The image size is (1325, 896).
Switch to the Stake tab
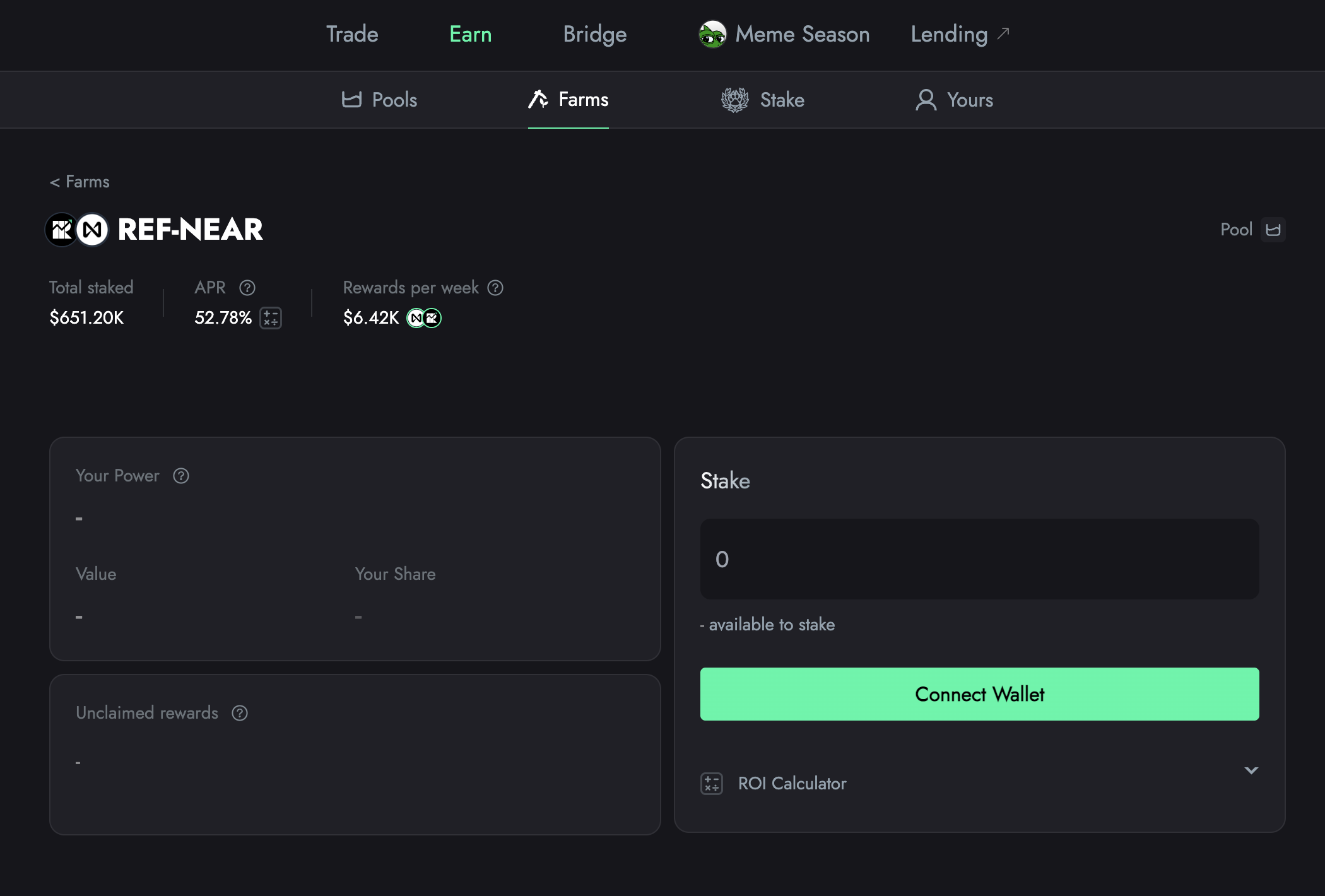763,100
